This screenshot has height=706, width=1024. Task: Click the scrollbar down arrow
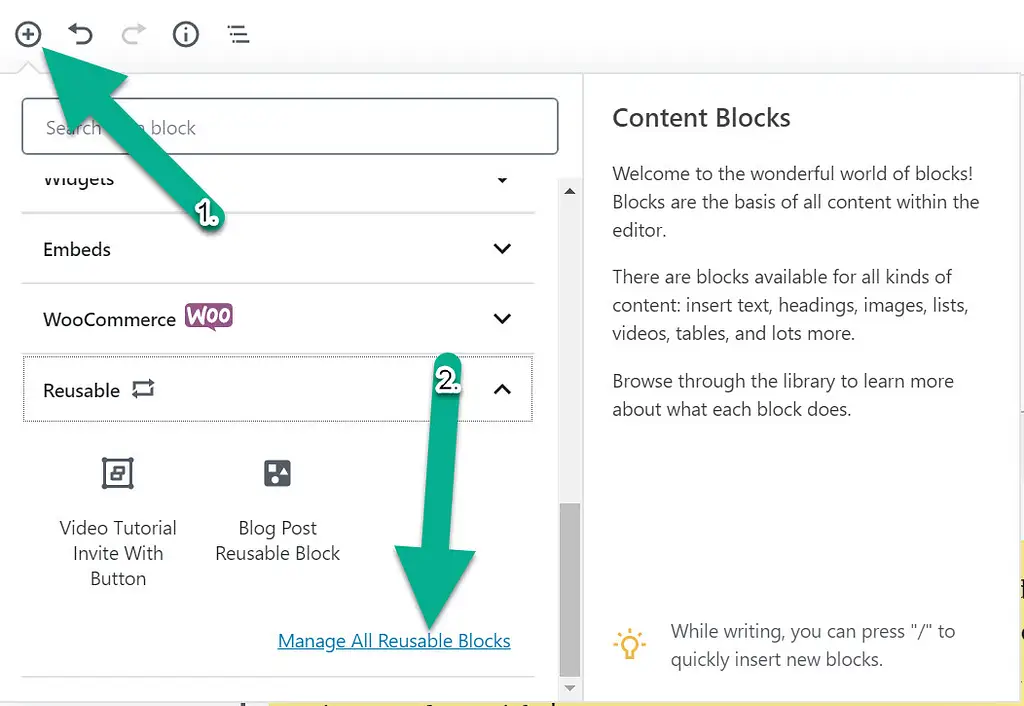[569, 689]
